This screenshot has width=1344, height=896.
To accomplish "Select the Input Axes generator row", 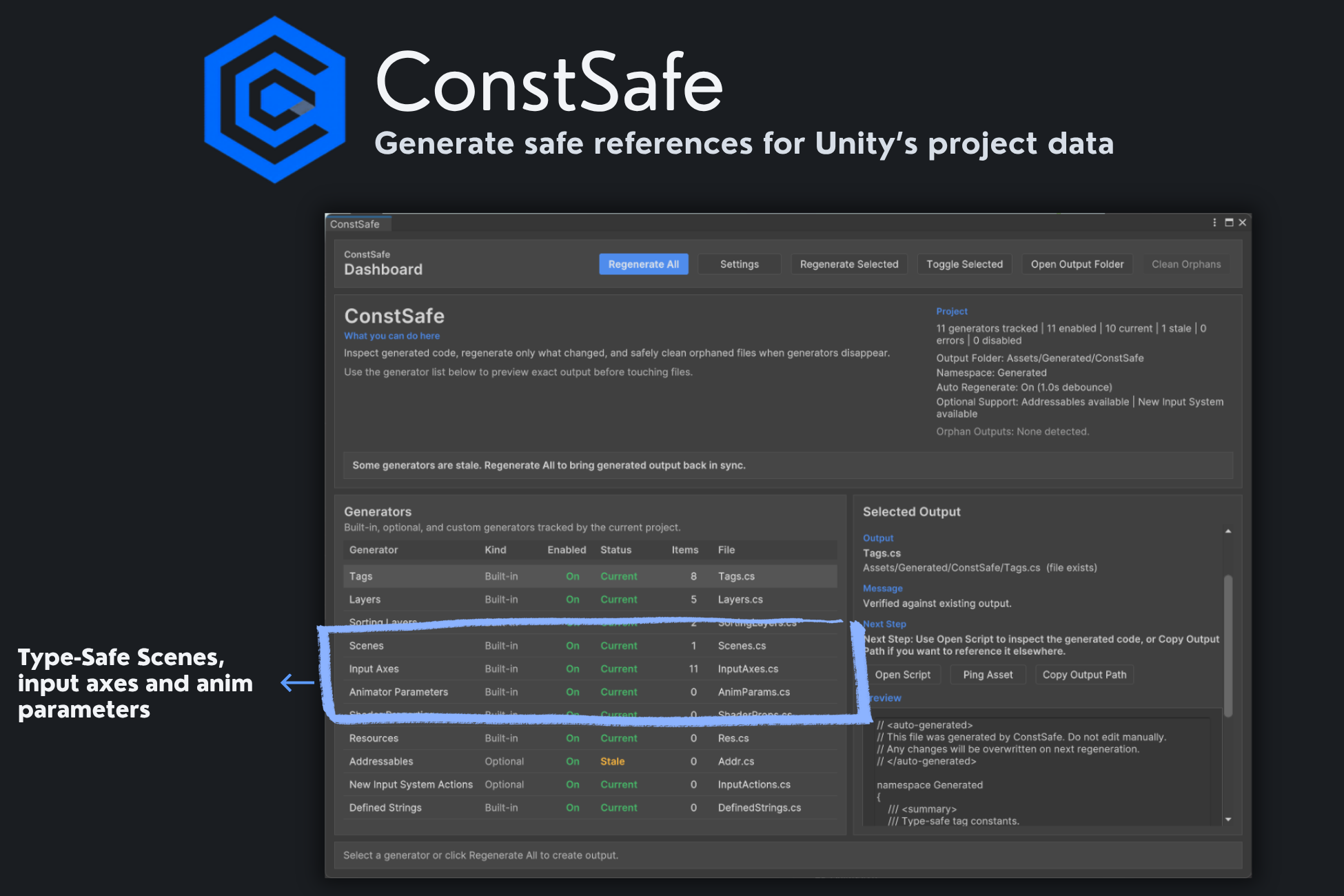I will pos(590,669).
